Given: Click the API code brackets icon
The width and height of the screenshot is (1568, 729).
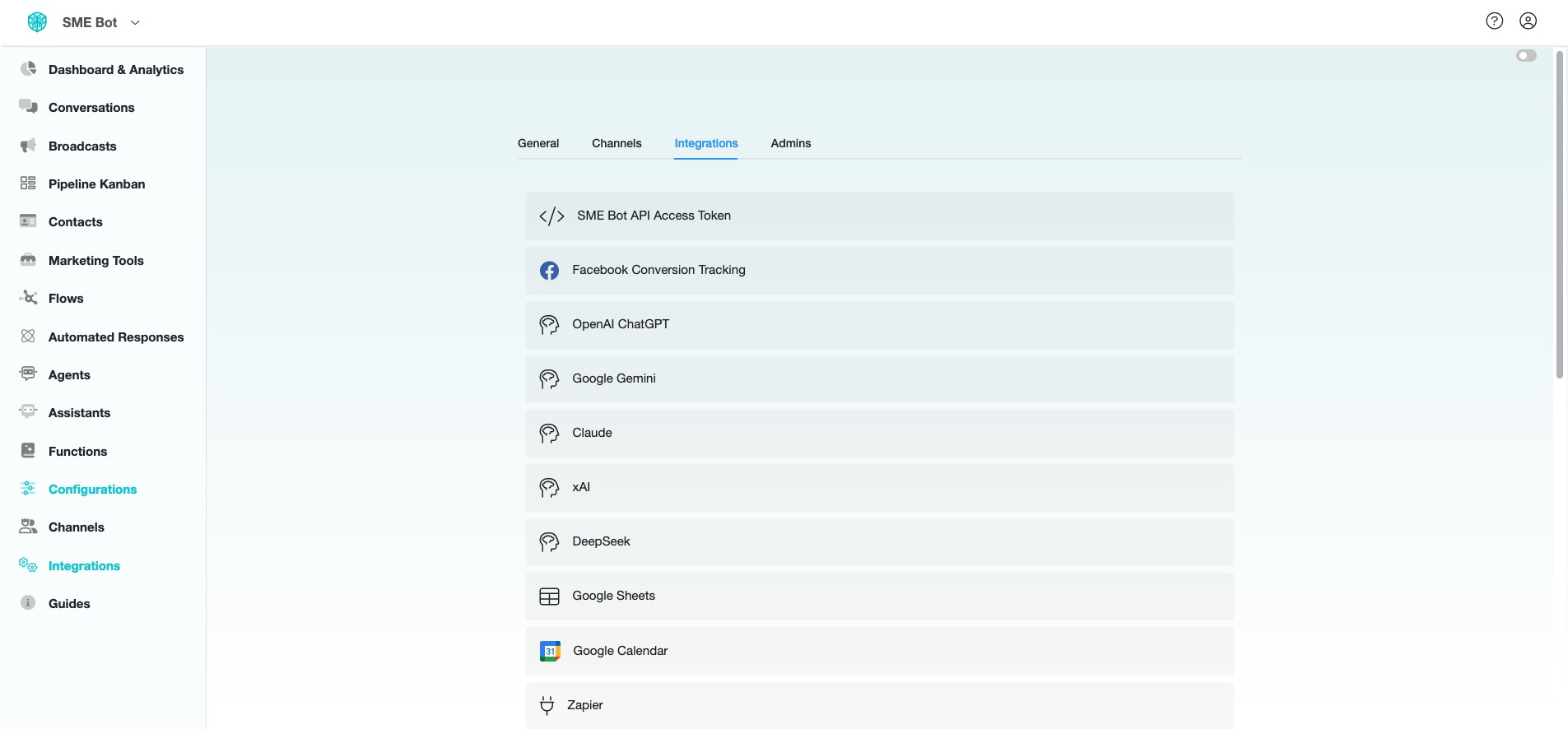Looking at the screenshot, I should 551,216.
